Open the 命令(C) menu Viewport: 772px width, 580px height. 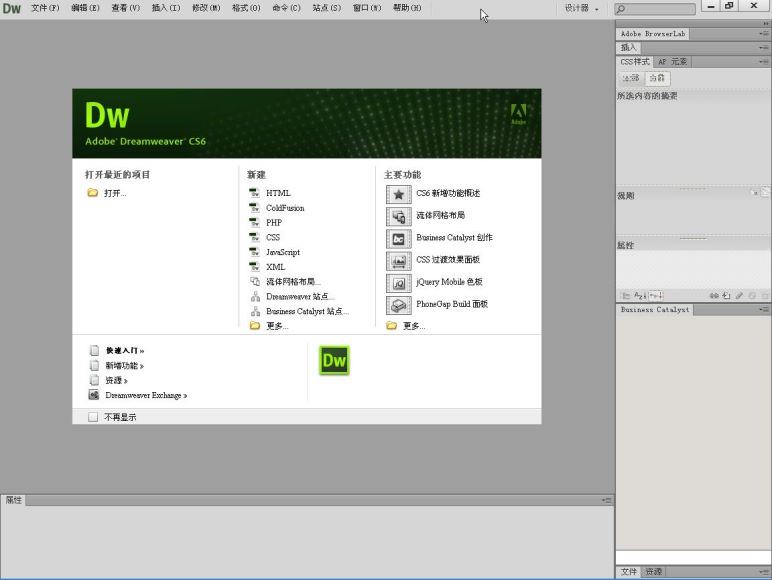coord(286,8)
